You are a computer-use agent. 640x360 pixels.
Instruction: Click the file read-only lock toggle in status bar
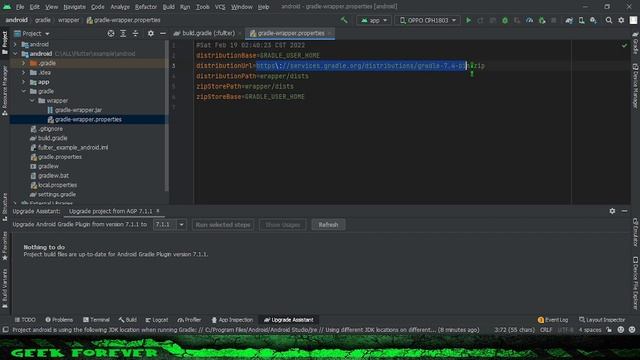click(x=609, y=330)
